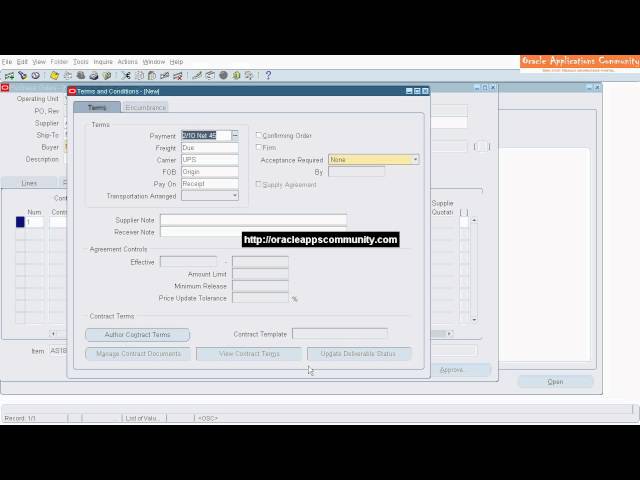Viewport: 640px width, 480px height.
Task: Toggle the Confirming Order checkbox
Action: (258, 135)
